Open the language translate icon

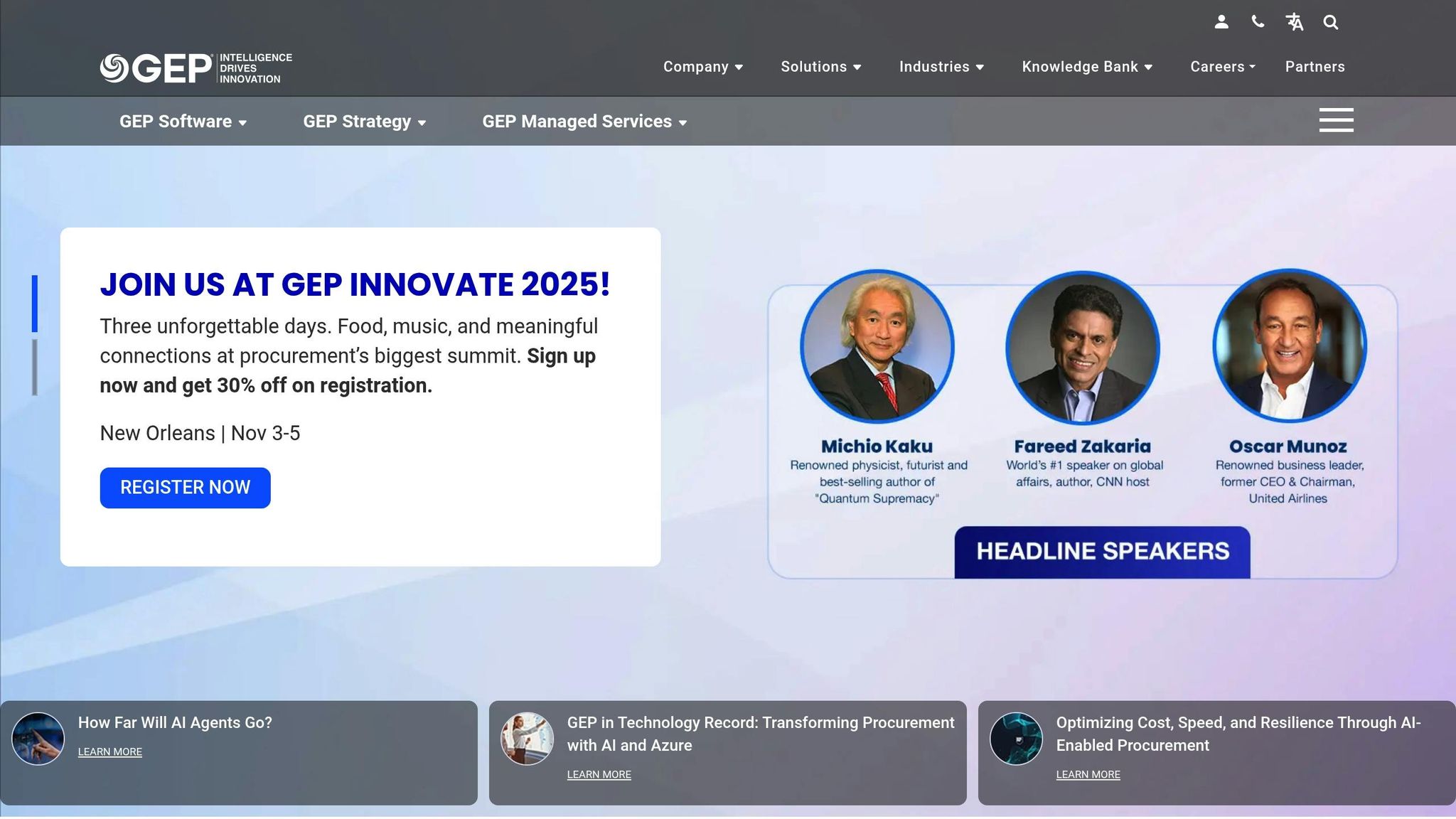(x=1295, y=22)
